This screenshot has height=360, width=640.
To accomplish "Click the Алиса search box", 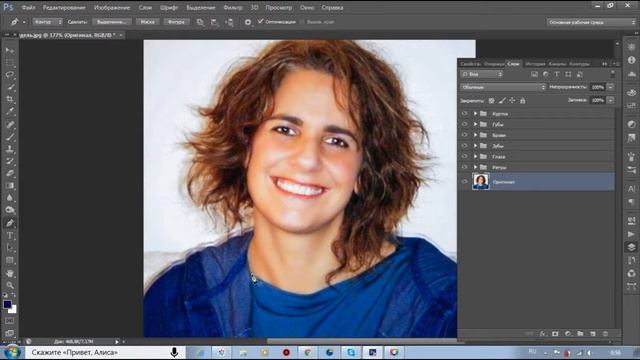I will click(x=106, y=352).
